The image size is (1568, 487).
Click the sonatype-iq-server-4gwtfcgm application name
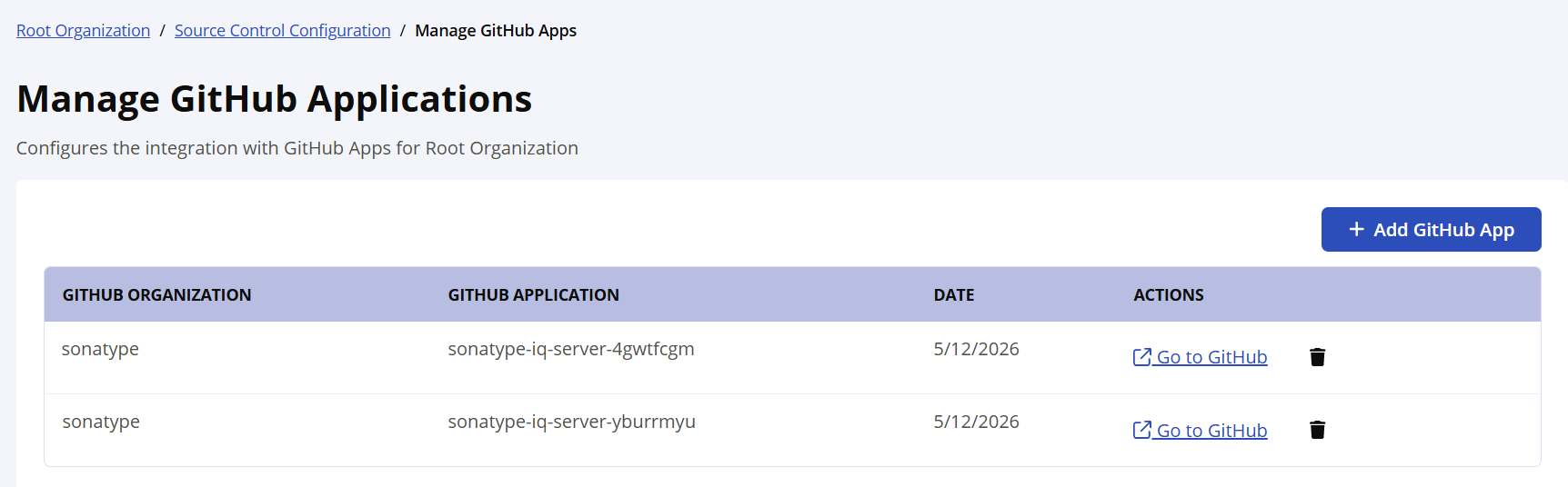coord(571,350)
